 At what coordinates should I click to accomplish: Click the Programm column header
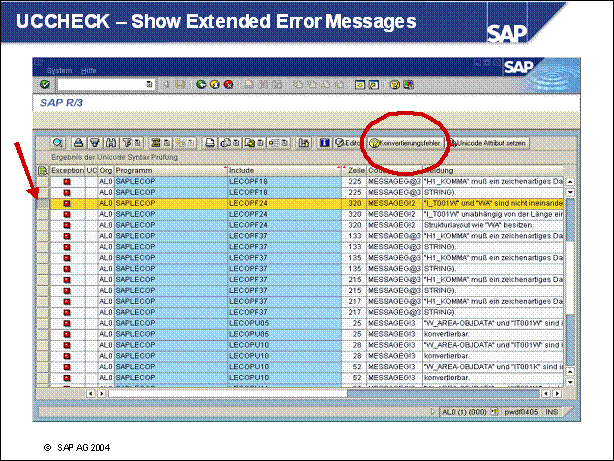[x=137, y=169]
